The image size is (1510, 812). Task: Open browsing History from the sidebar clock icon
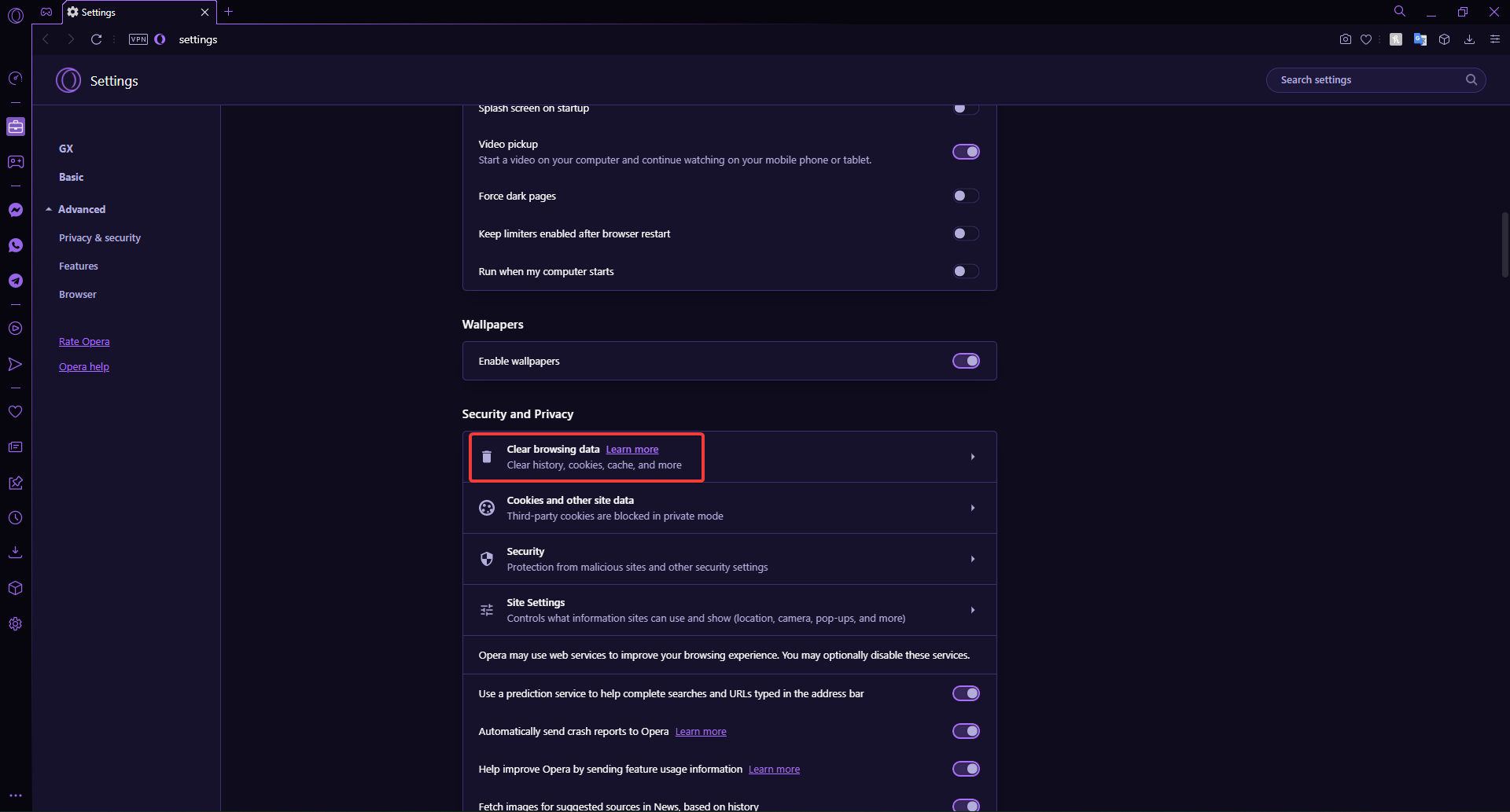click(x=16, y=517)
